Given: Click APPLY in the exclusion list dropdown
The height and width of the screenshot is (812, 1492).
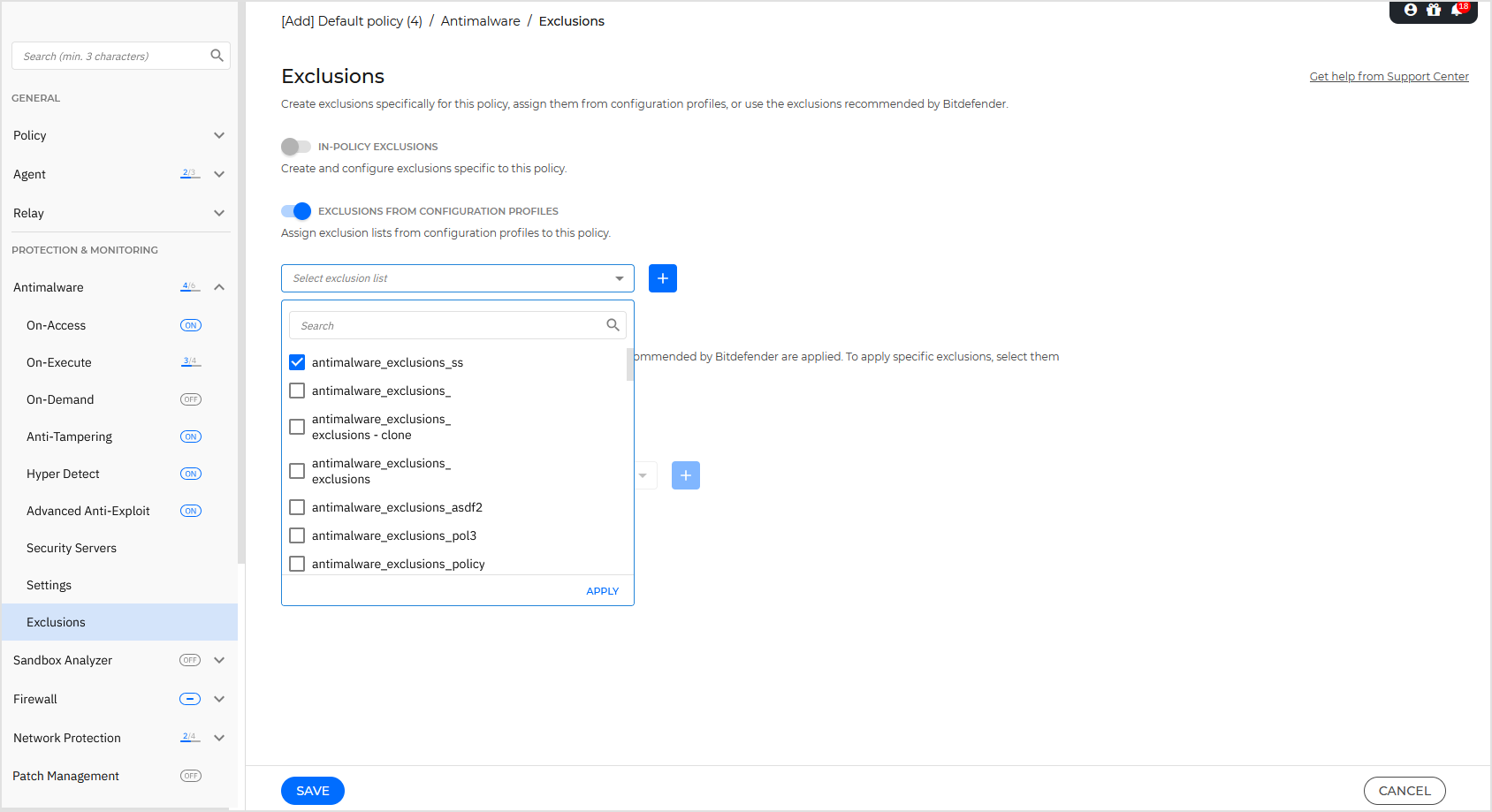Looking at the screenshot, I should point(602,590).
